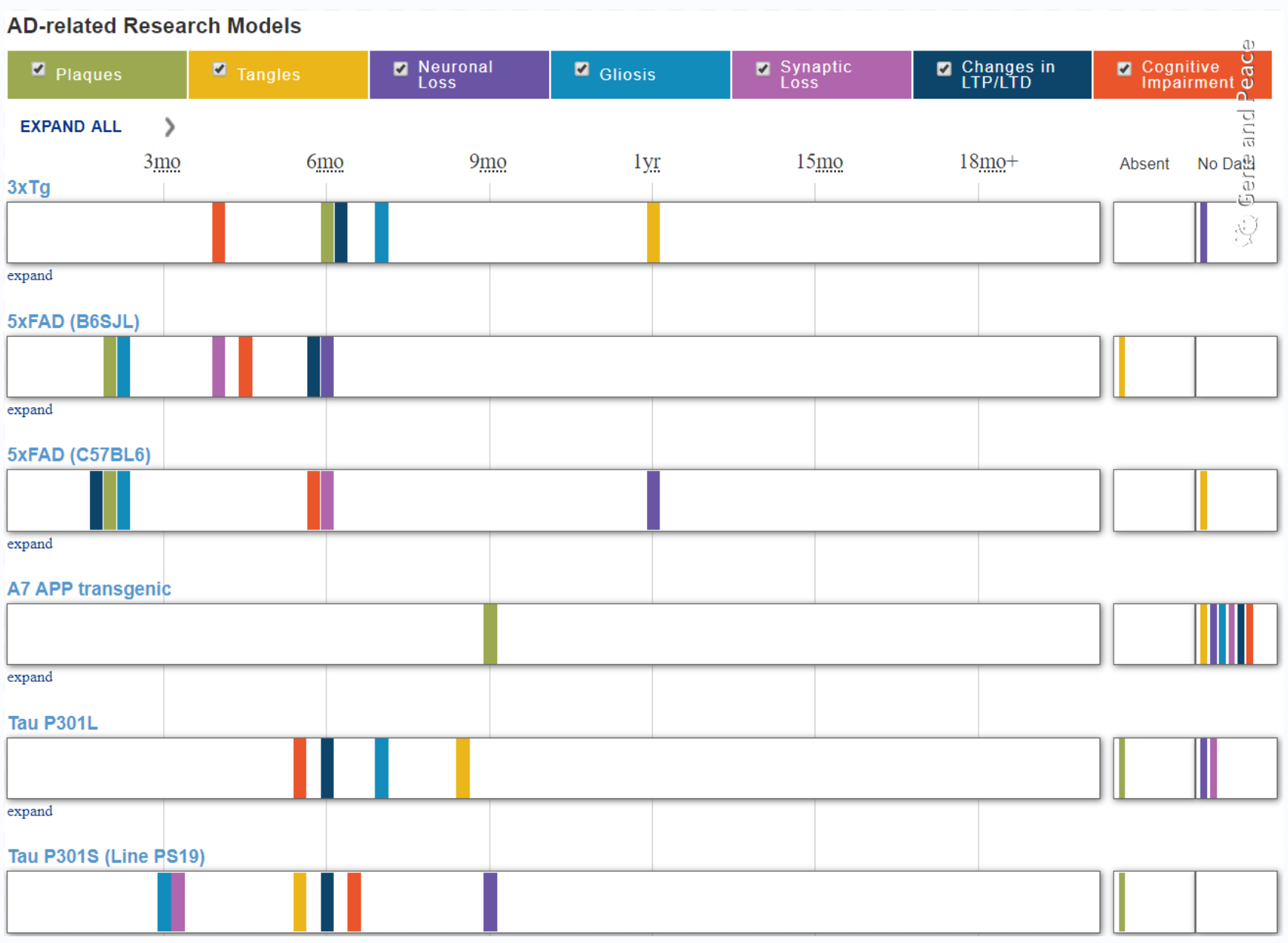1288x943 pixels.
Task: Click Tau P301S yellow tangles marker
Action: pyautogui.click(x=300, y=902)
